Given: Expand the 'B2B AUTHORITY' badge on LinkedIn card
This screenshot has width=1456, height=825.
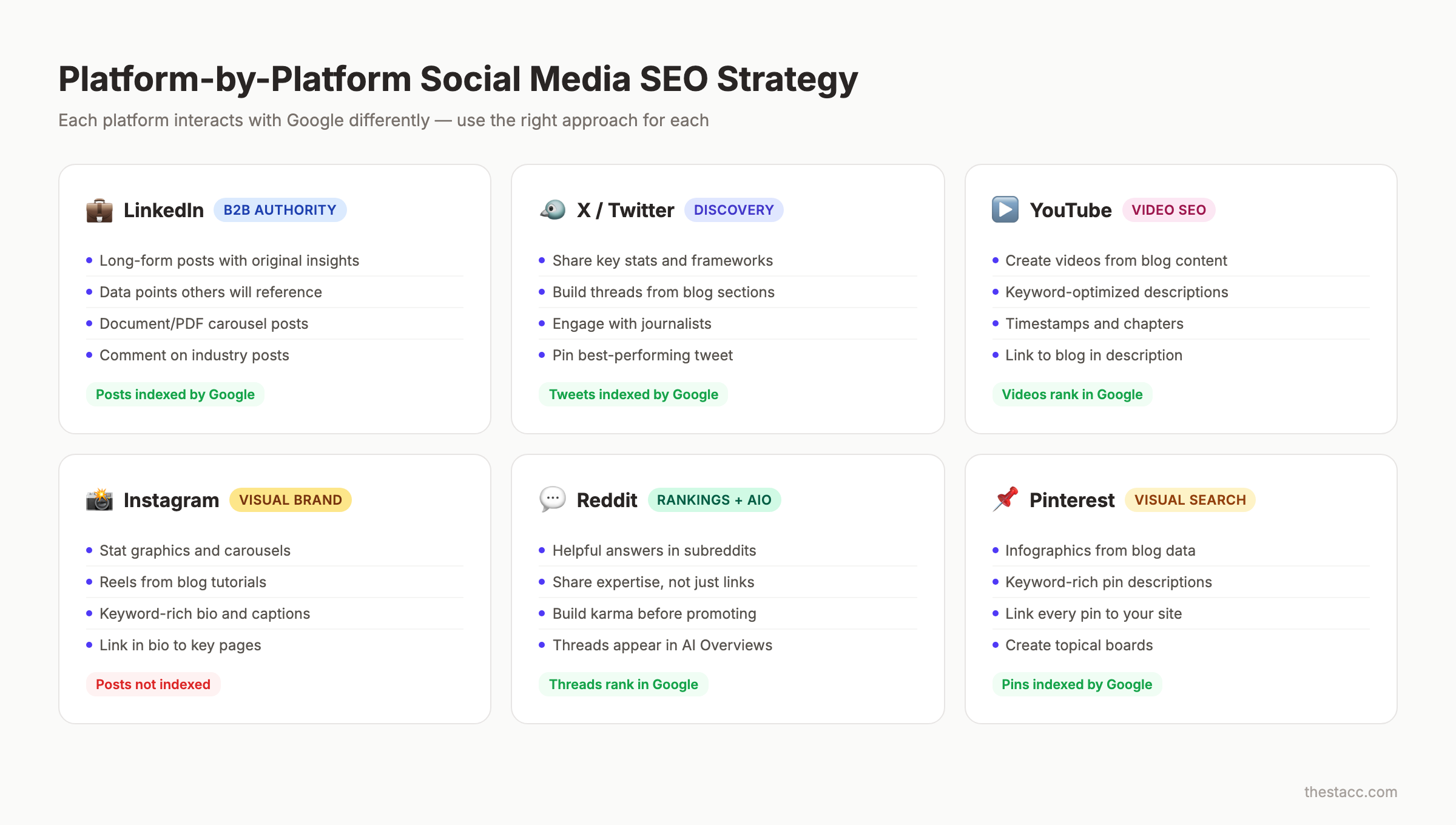Looking at the screenshot, I should [280, 210].
